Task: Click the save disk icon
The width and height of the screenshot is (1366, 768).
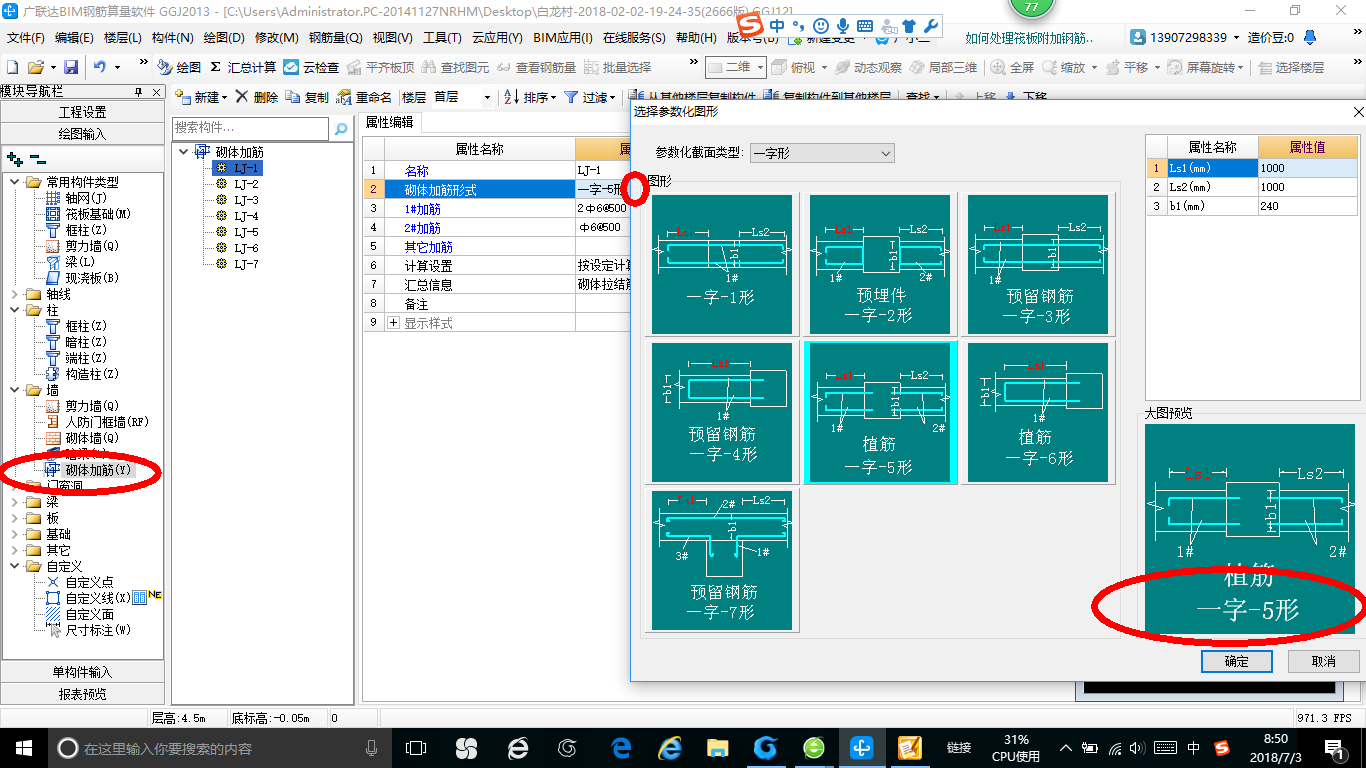Action: pyautogui.click(x=71, y=67)
